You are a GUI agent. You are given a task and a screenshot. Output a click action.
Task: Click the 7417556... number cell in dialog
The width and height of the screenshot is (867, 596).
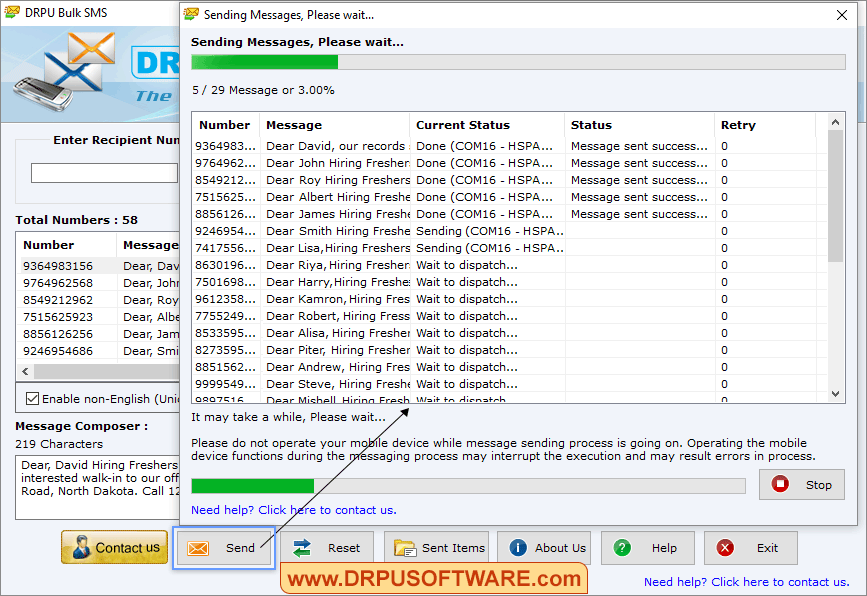tap(226, 248)
